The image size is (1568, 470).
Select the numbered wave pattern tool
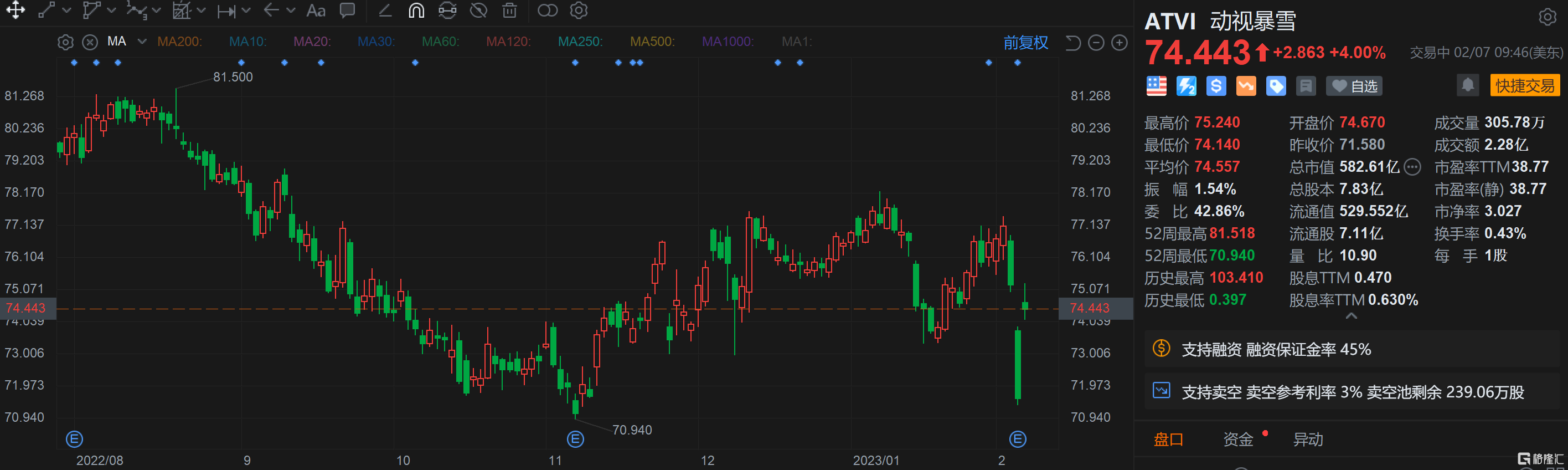(136, 11)
